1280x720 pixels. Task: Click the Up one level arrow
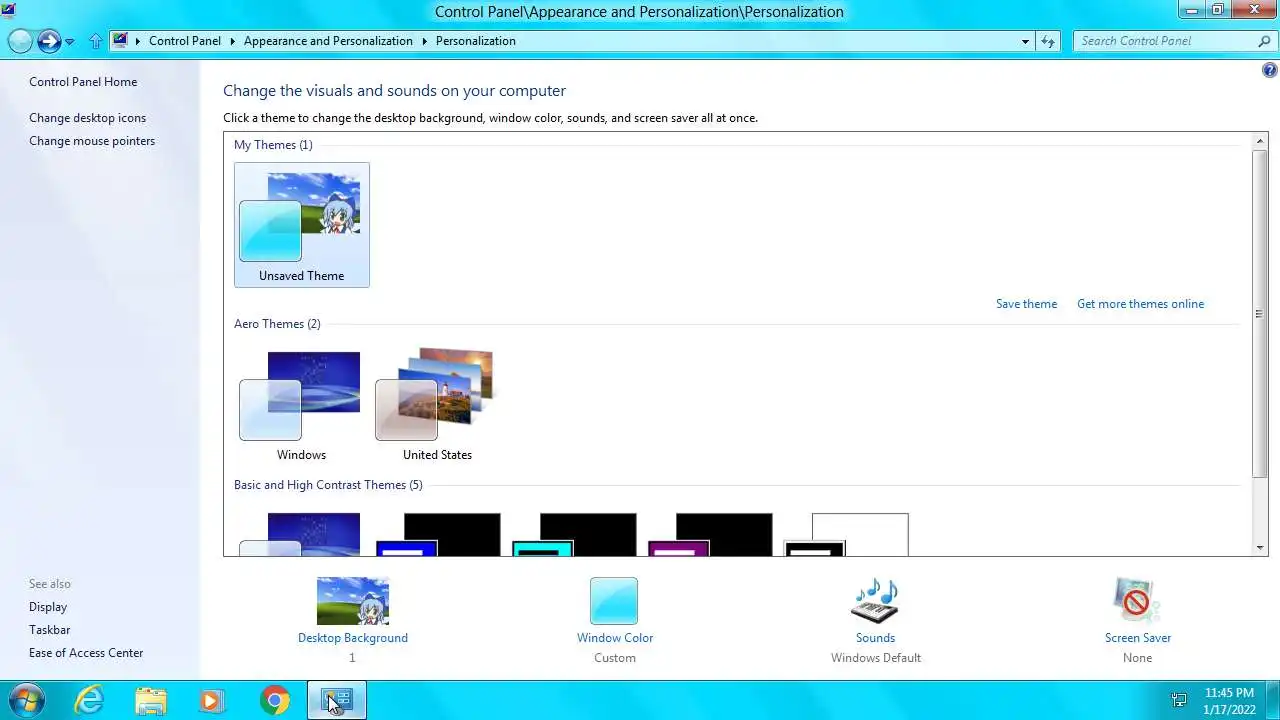click(x=96, y=41)
